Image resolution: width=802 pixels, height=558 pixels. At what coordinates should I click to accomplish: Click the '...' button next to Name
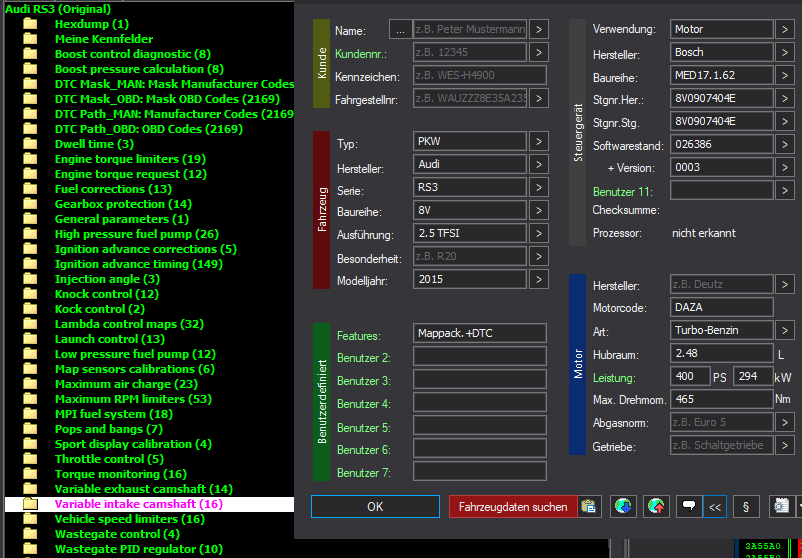click(x=400, y=30)
